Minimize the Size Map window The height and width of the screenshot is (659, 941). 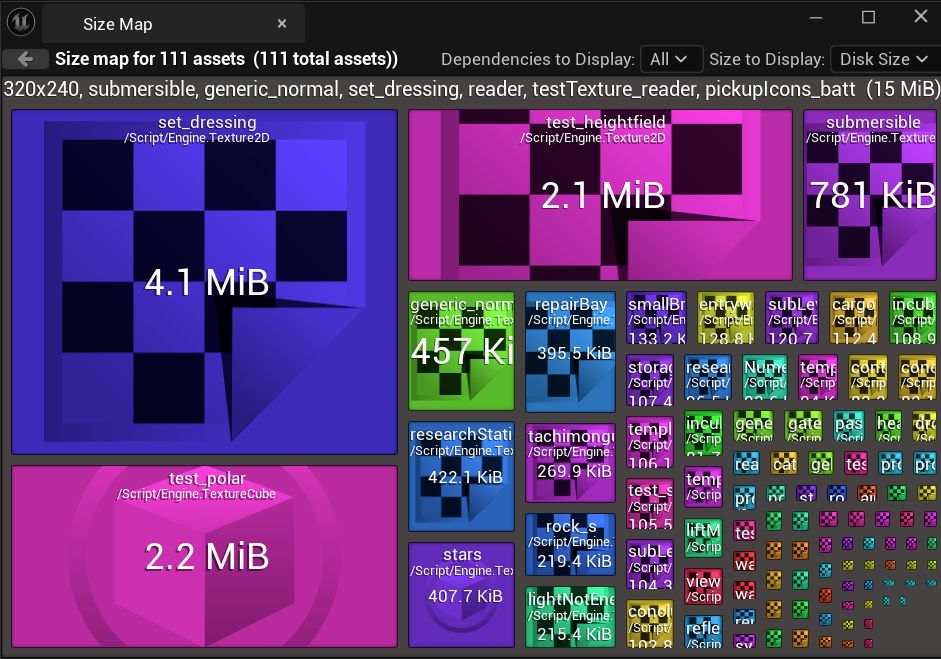pos(816,17)
